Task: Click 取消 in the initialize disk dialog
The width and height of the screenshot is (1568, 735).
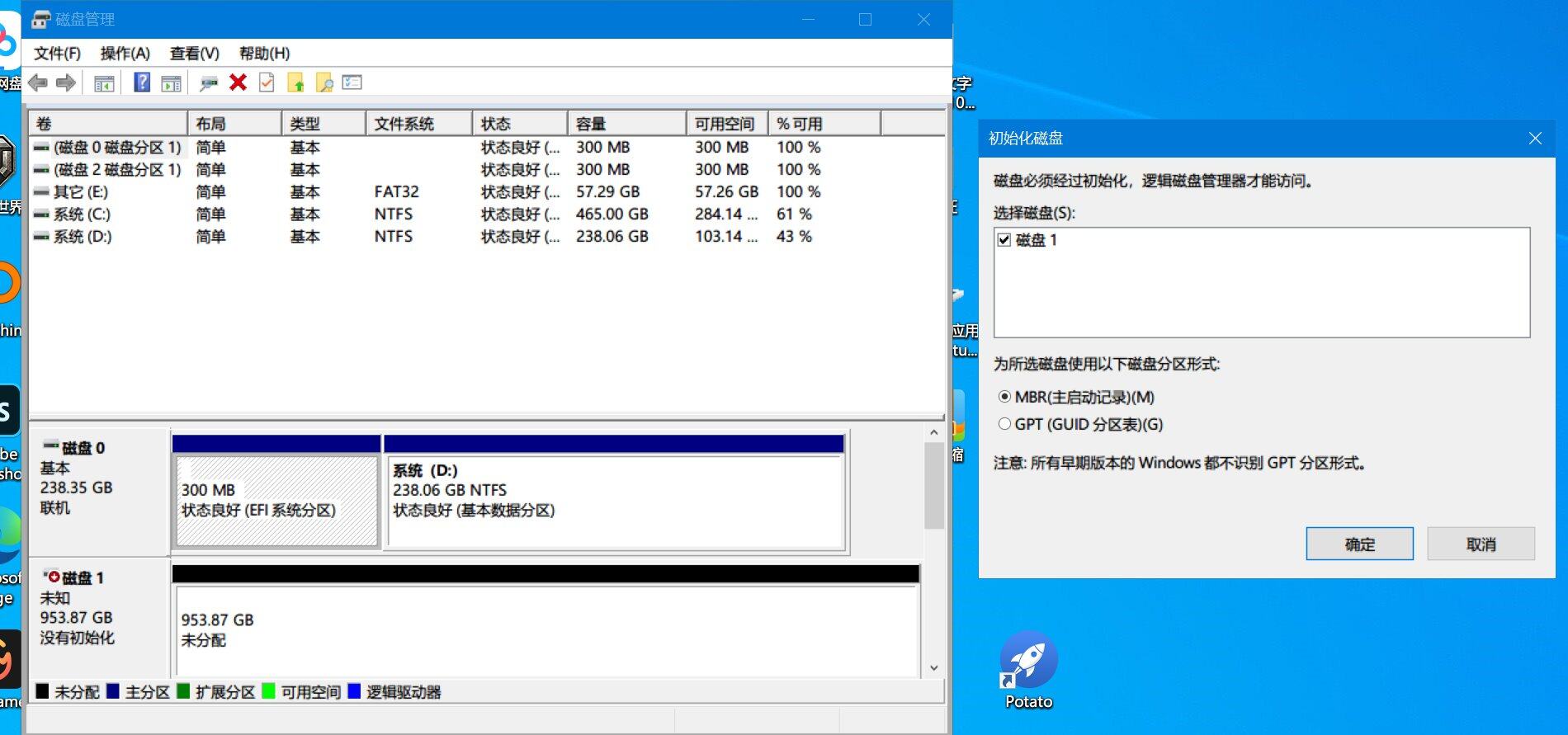Action: click(x=1481, y=544)
